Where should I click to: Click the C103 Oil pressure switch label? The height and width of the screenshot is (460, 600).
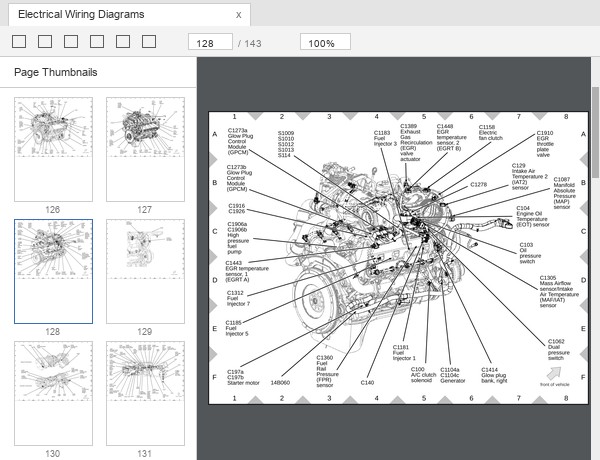coord(530,253)
